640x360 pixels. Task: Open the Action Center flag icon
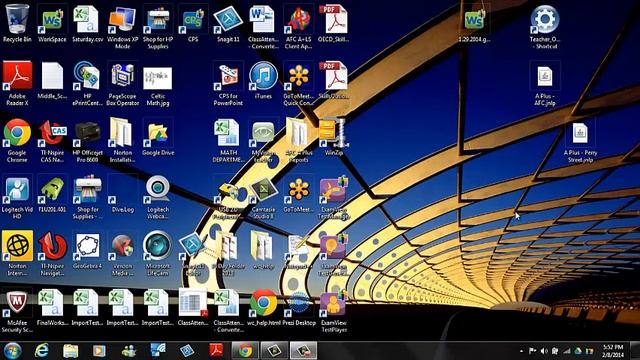[x=532, y=351]
